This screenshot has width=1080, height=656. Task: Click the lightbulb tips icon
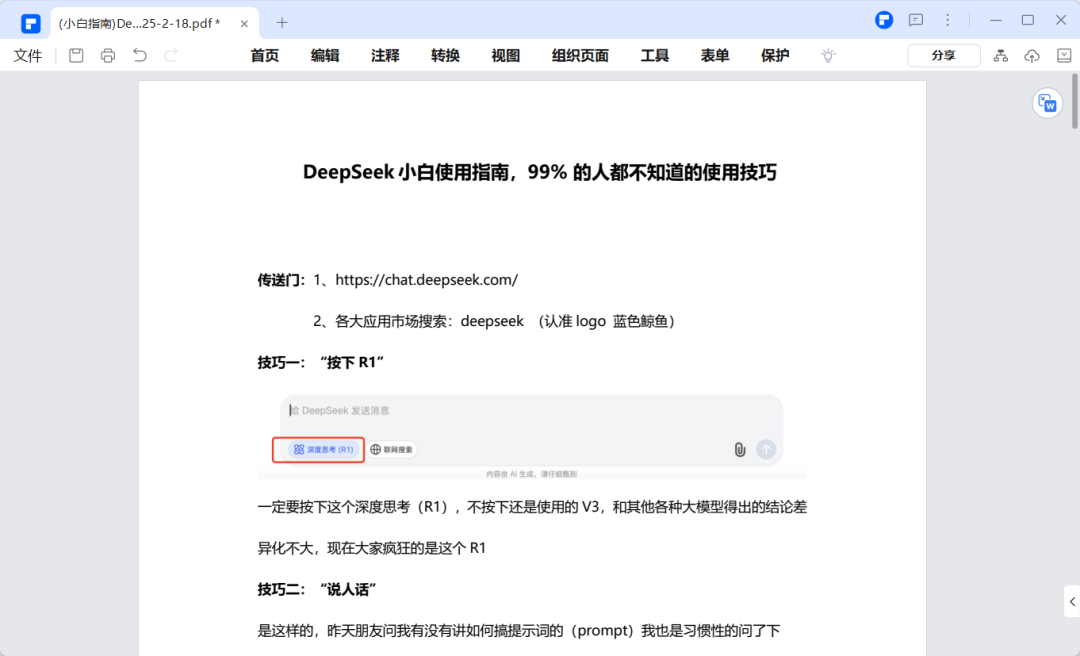[829, 56]
